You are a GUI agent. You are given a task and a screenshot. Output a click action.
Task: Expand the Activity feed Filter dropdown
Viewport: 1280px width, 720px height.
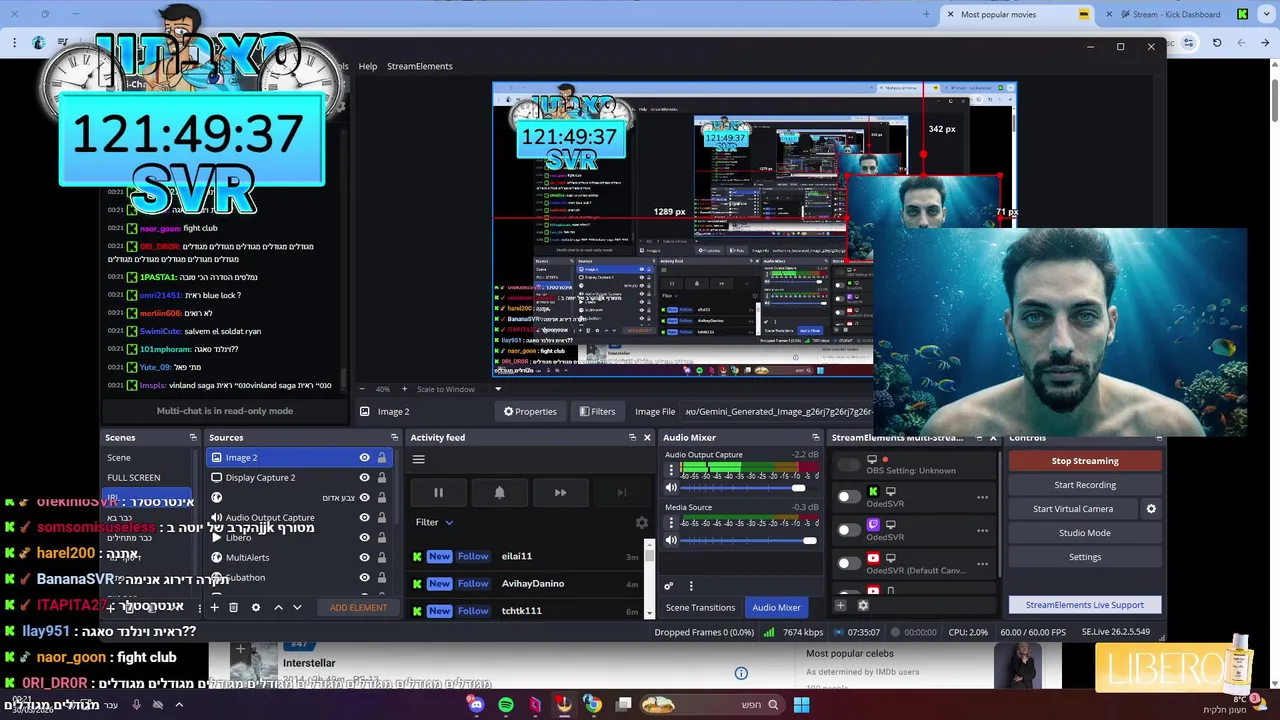point(434,522)
